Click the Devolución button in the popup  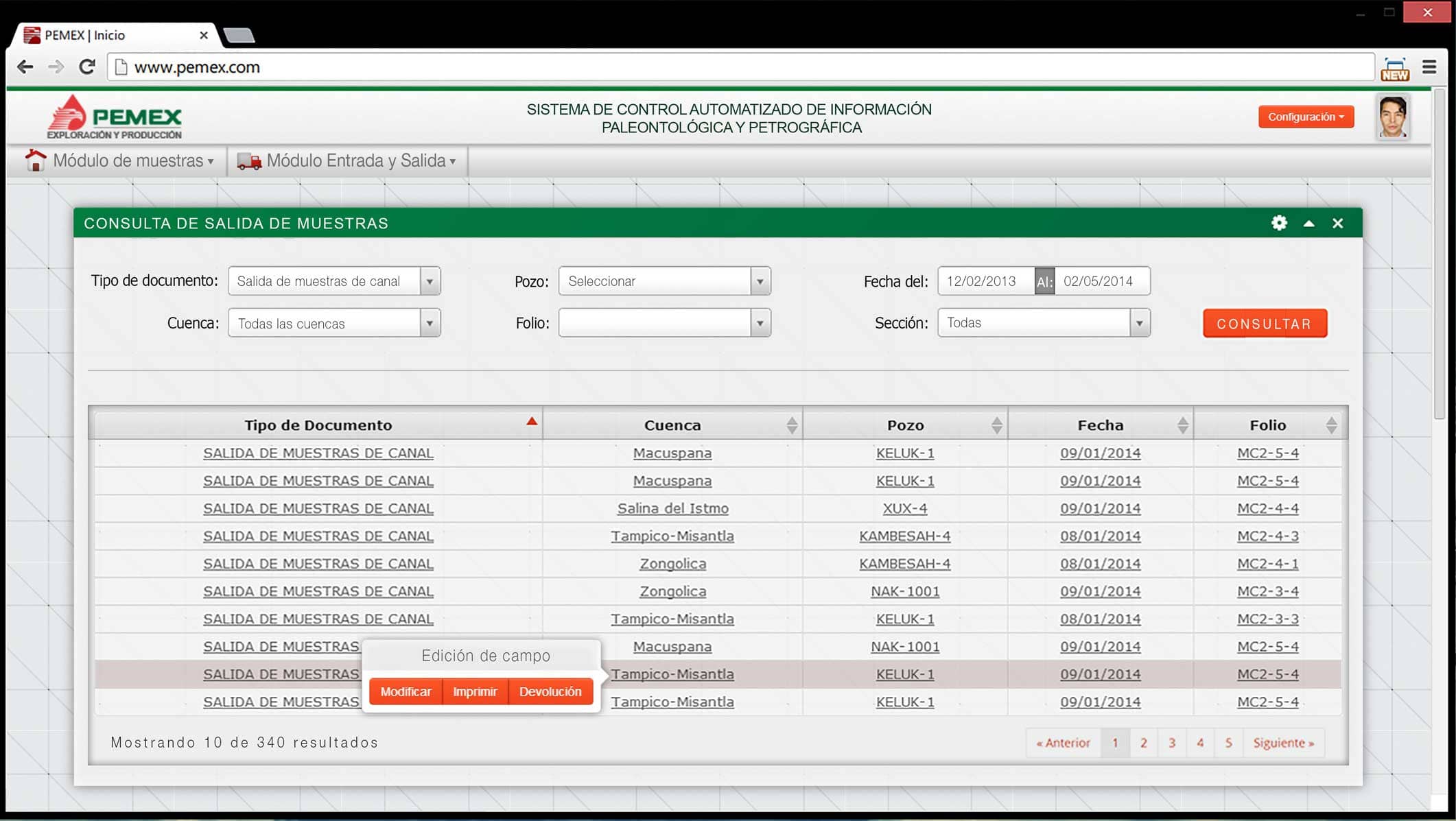pos(550,691)
